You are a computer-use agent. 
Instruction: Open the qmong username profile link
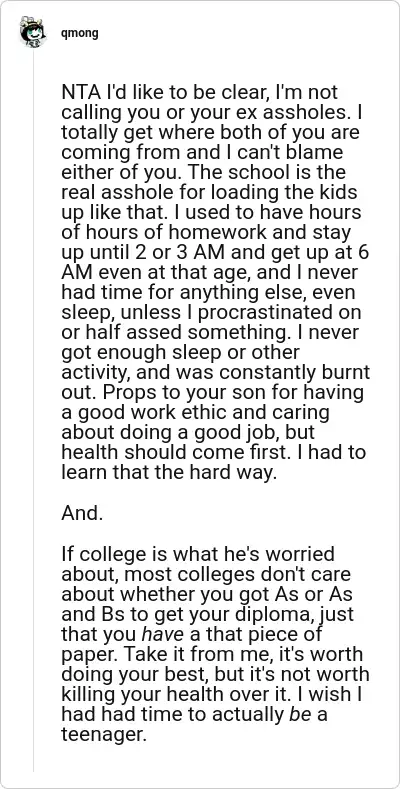(x=79, y=33)
